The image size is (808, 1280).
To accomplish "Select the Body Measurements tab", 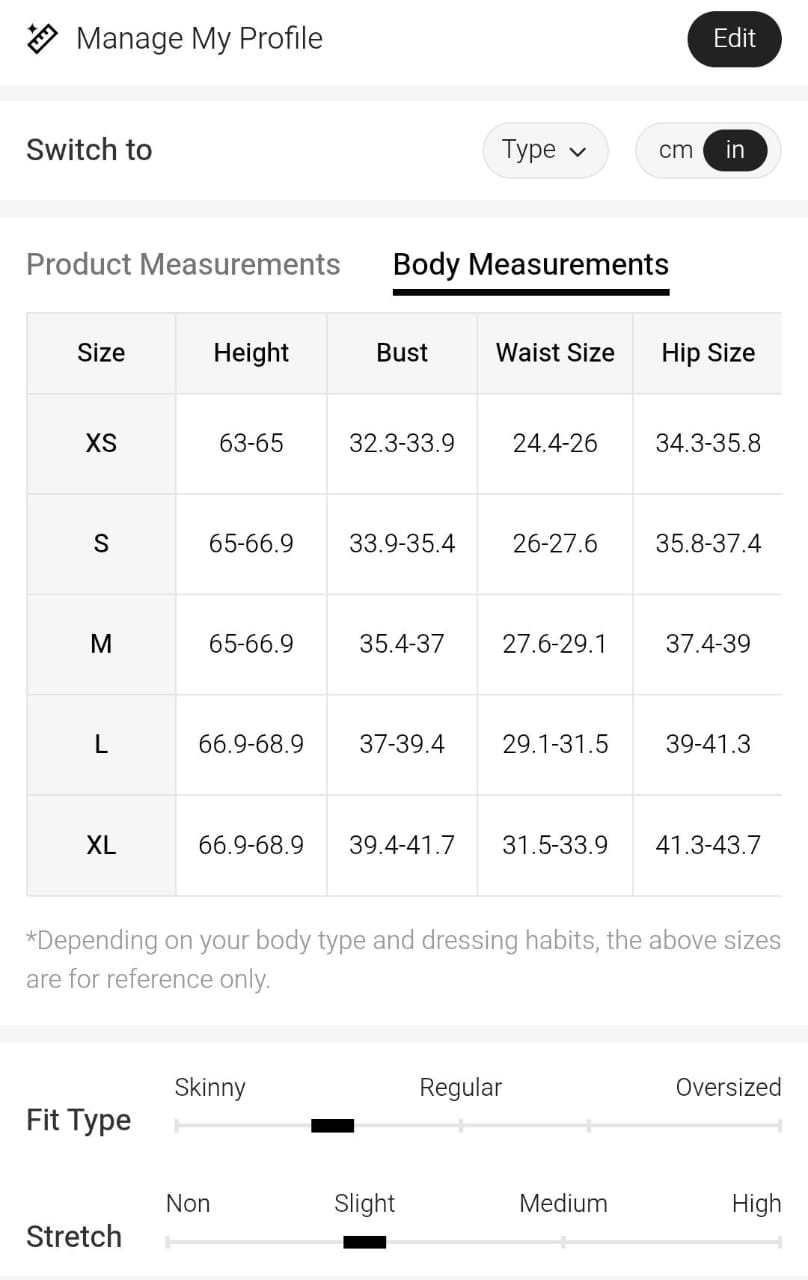I will (530, 264).
